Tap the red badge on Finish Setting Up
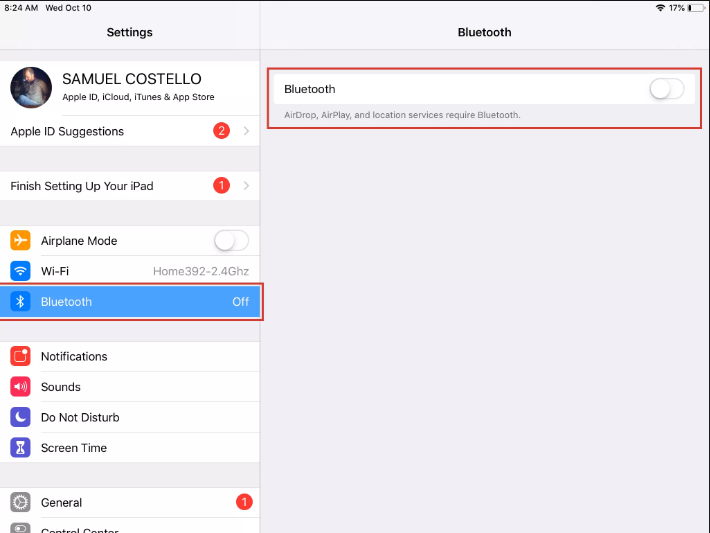Viewport: 710px width, 533px height. (x=221, y=185)
